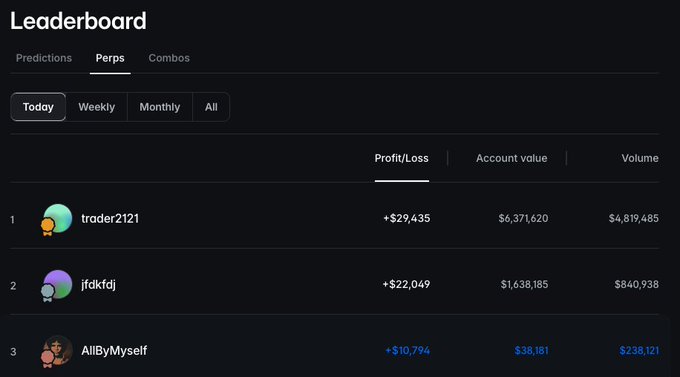The width and height of the screenshot is (680, 377).
Task: Click rank number 3
Action: (13, 352)
